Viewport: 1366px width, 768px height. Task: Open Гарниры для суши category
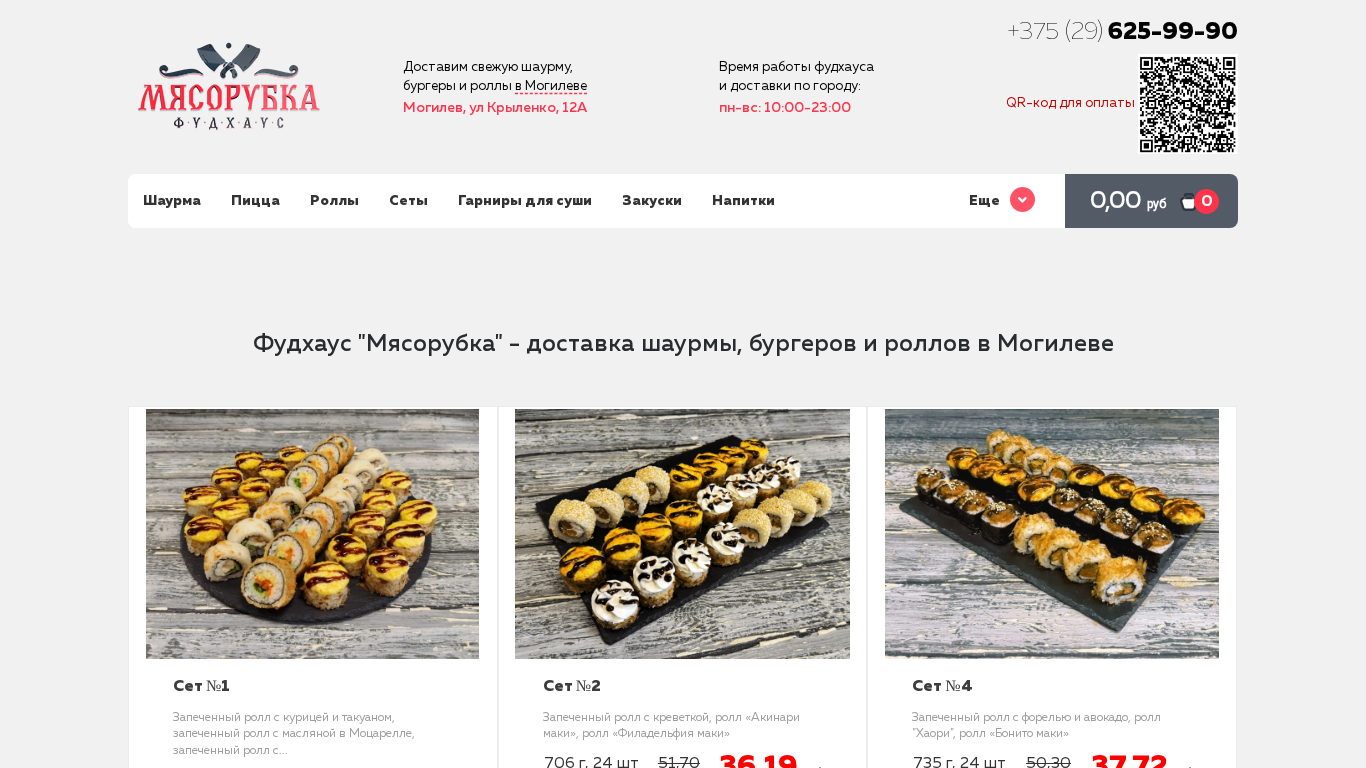(x=525, y=201)
